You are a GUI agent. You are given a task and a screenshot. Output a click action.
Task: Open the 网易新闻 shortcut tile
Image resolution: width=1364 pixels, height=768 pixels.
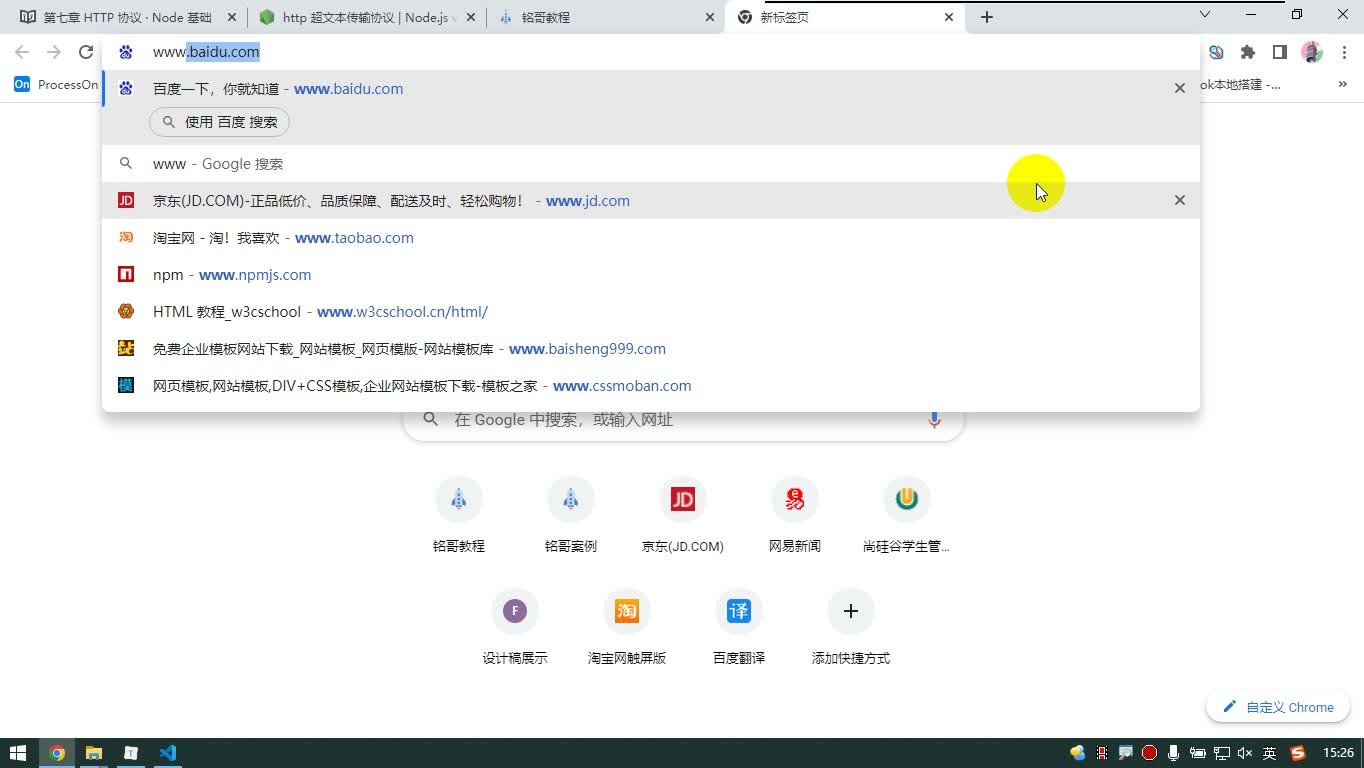[x=795, y=515]
